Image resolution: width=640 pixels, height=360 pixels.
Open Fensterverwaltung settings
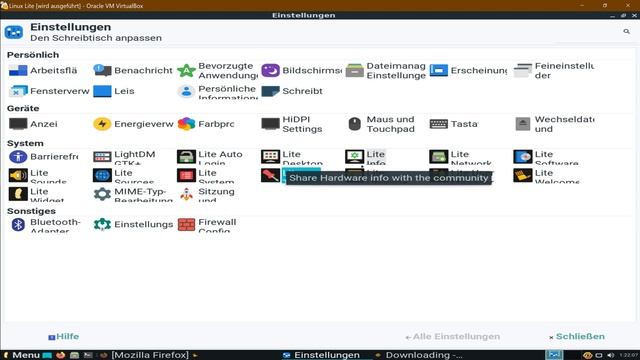(49, 91)
